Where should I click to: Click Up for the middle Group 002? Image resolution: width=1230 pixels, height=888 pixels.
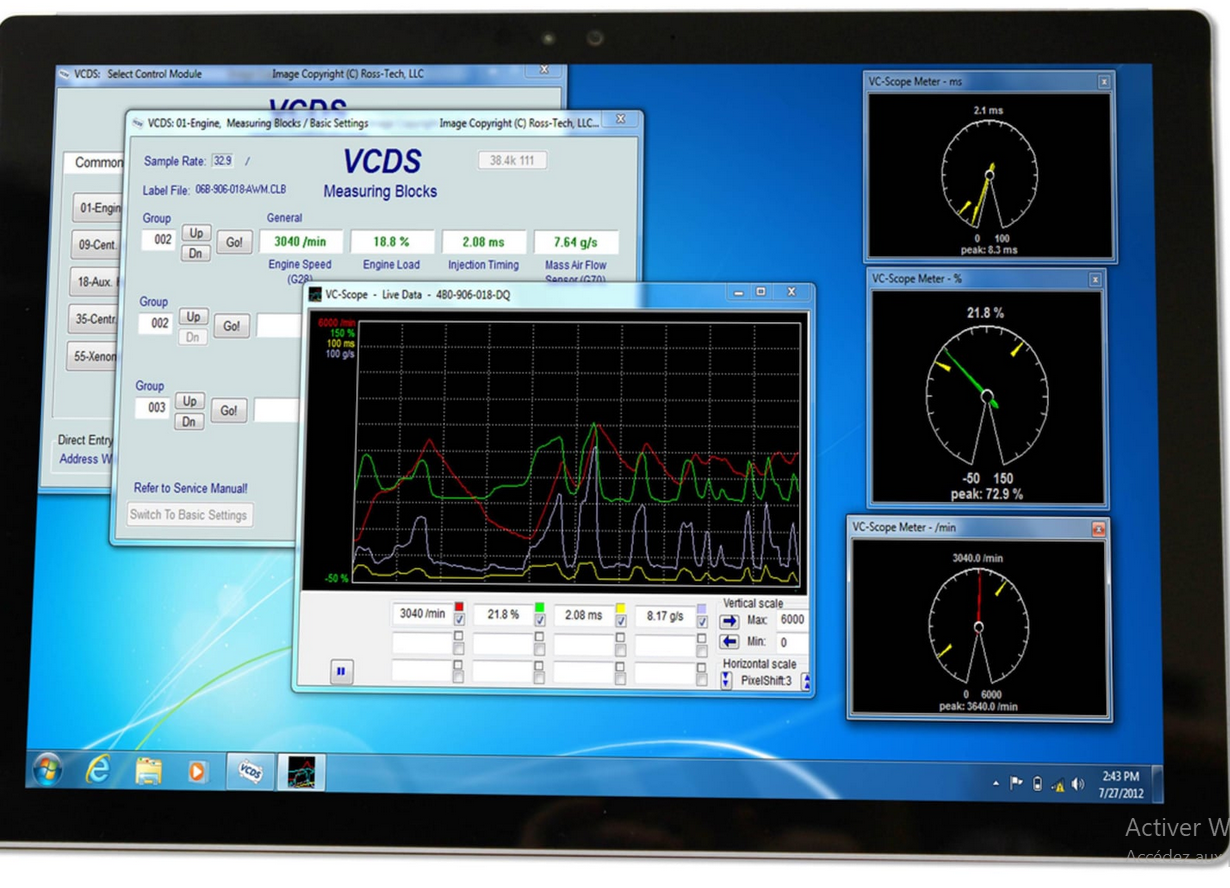point(192,317)
